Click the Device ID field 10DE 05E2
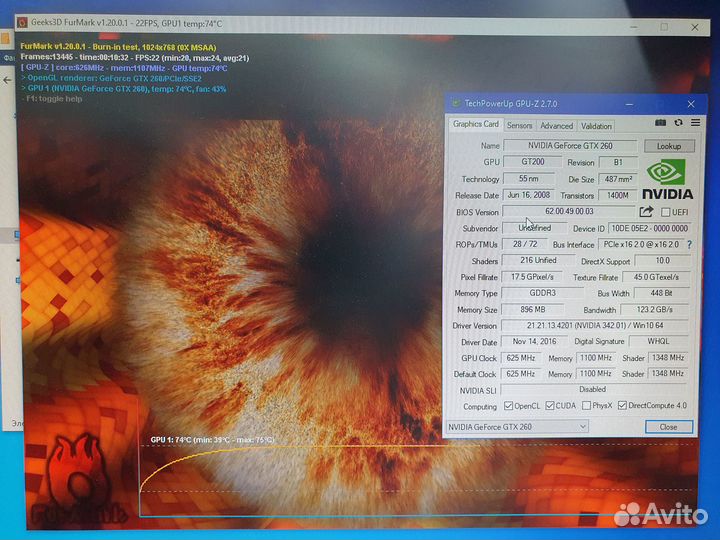Image resolution: width=720 pixels, height=540 pixels. point(649,228)
